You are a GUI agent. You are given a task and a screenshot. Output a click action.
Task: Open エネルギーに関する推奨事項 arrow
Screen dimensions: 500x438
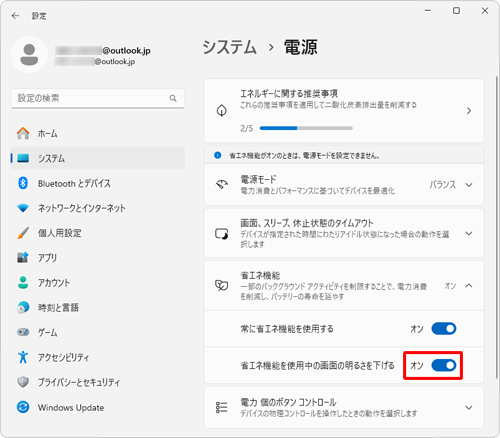tap(469, 111)
